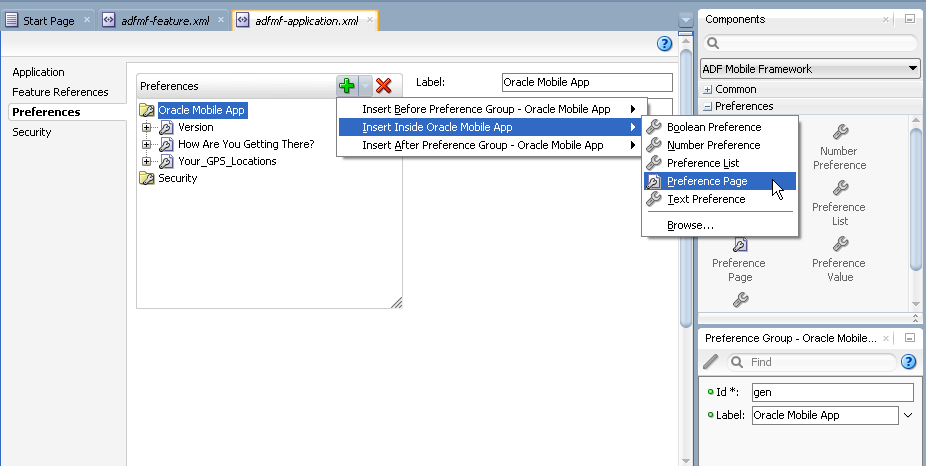Click Find field in property inspector
926x466 pixels.
[x=811, y=362]
